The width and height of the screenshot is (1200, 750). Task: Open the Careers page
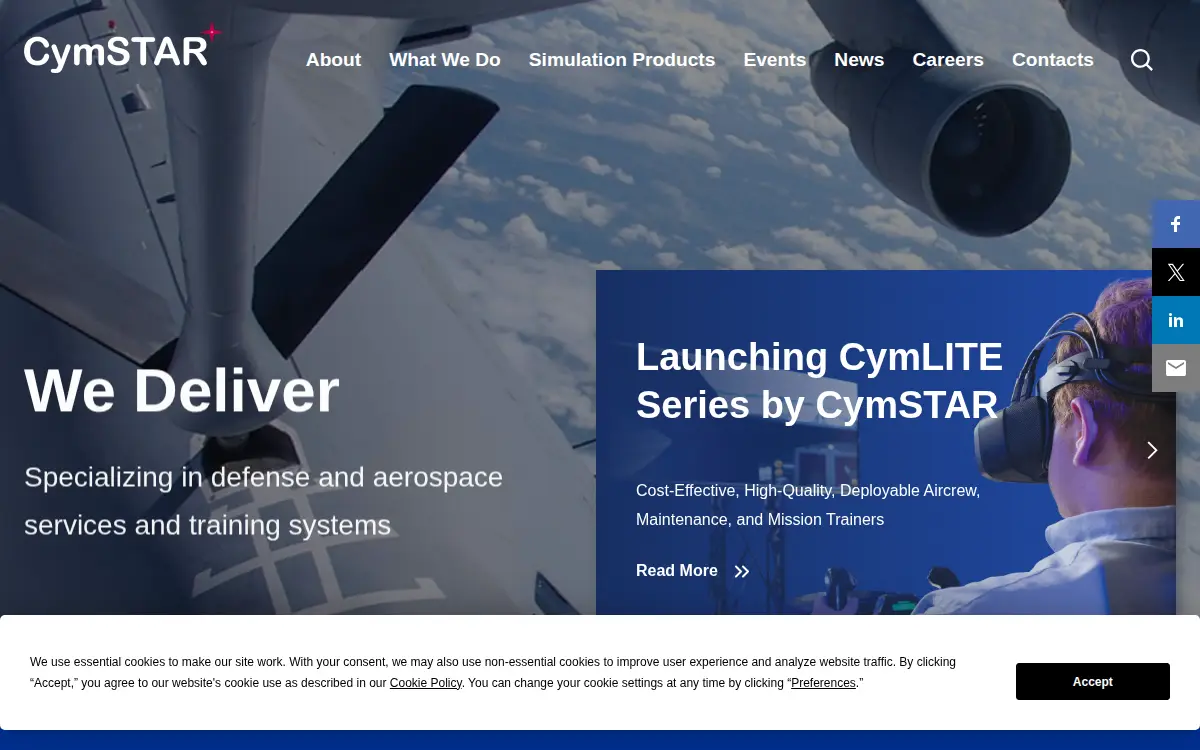(x=948, y=60)
